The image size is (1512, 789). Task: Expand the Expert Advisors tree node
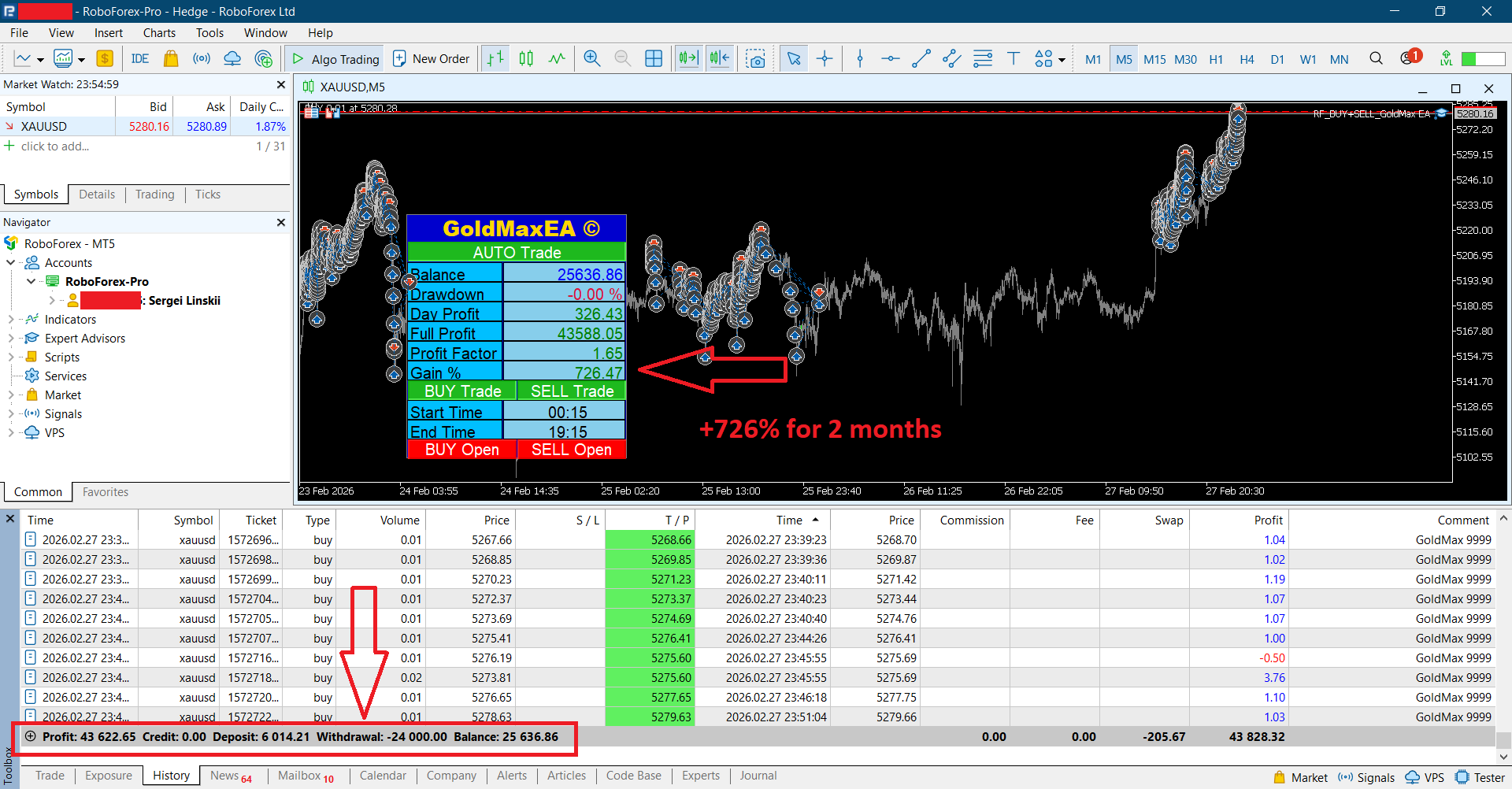pyautogui.click(x=11, y=339)
